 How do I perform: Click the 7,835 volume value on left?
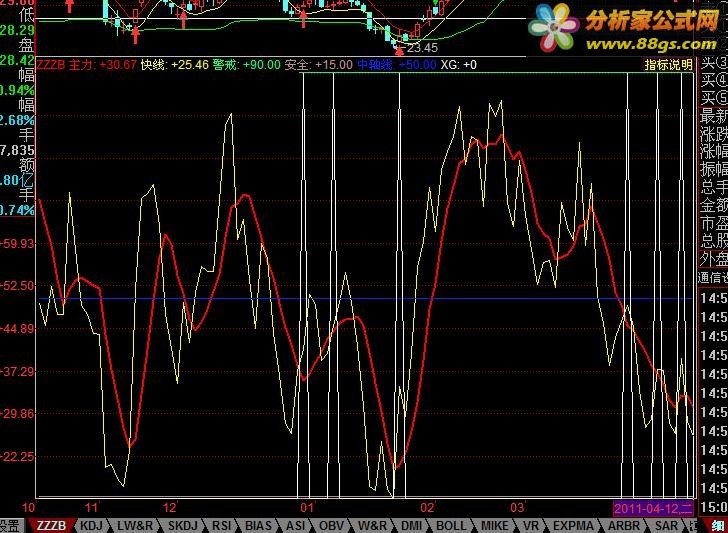(18, 150)
